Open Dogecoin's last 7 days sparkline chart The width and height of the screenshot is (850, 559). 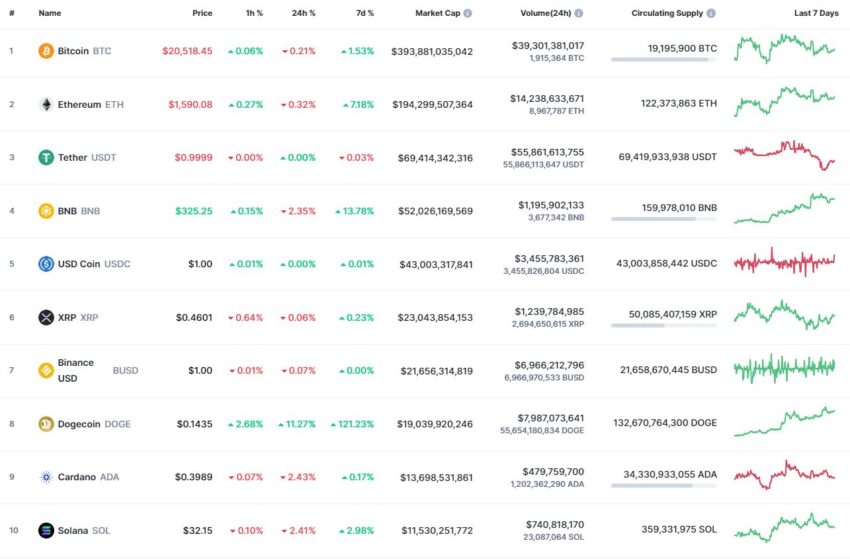tap(784, 422)
